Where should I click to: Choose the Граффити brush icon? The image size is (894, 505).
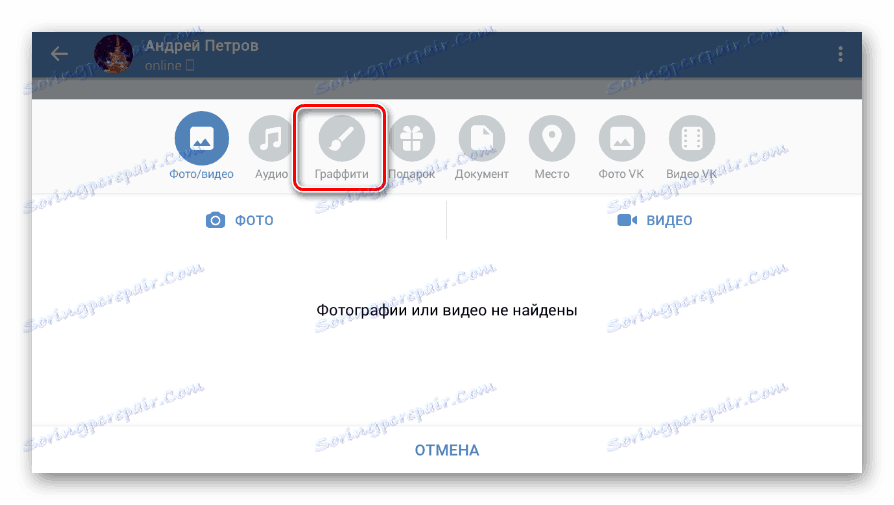[x=342, y=139]
